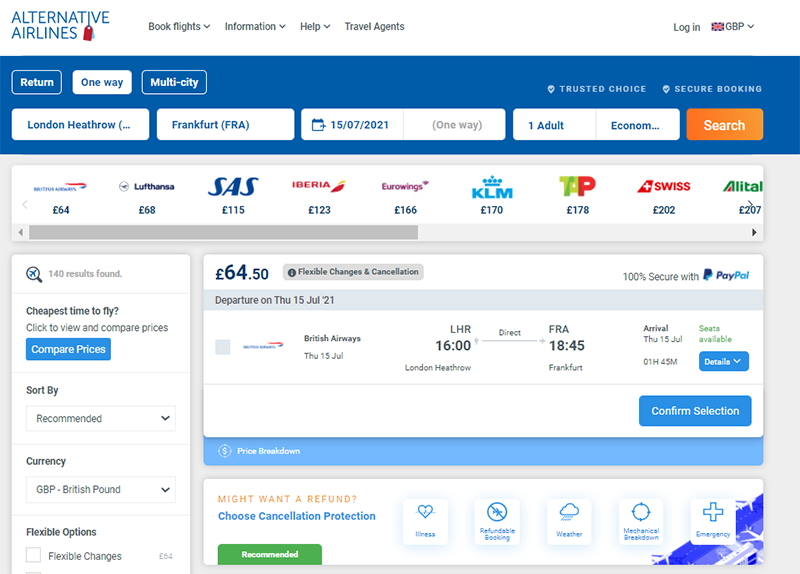Click the Seats available text
The height and width of the screenshot is (574, 800).
715,334
